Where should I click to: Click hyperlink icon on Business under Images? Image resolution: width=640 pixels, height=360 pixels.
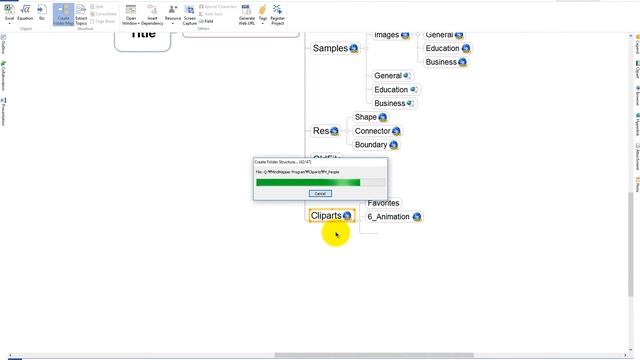(462, 62)
